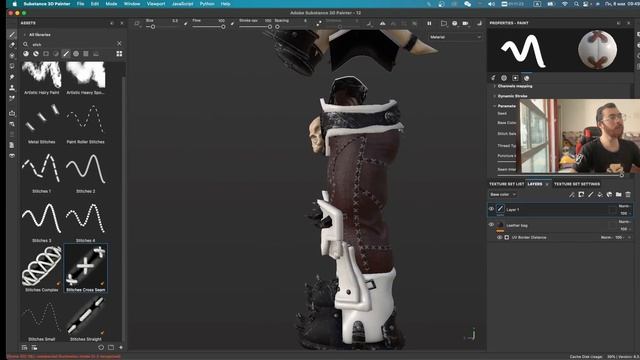Toggle visibility of Layer 1
This screenshot has width=640, height=360.
(491, 209)
